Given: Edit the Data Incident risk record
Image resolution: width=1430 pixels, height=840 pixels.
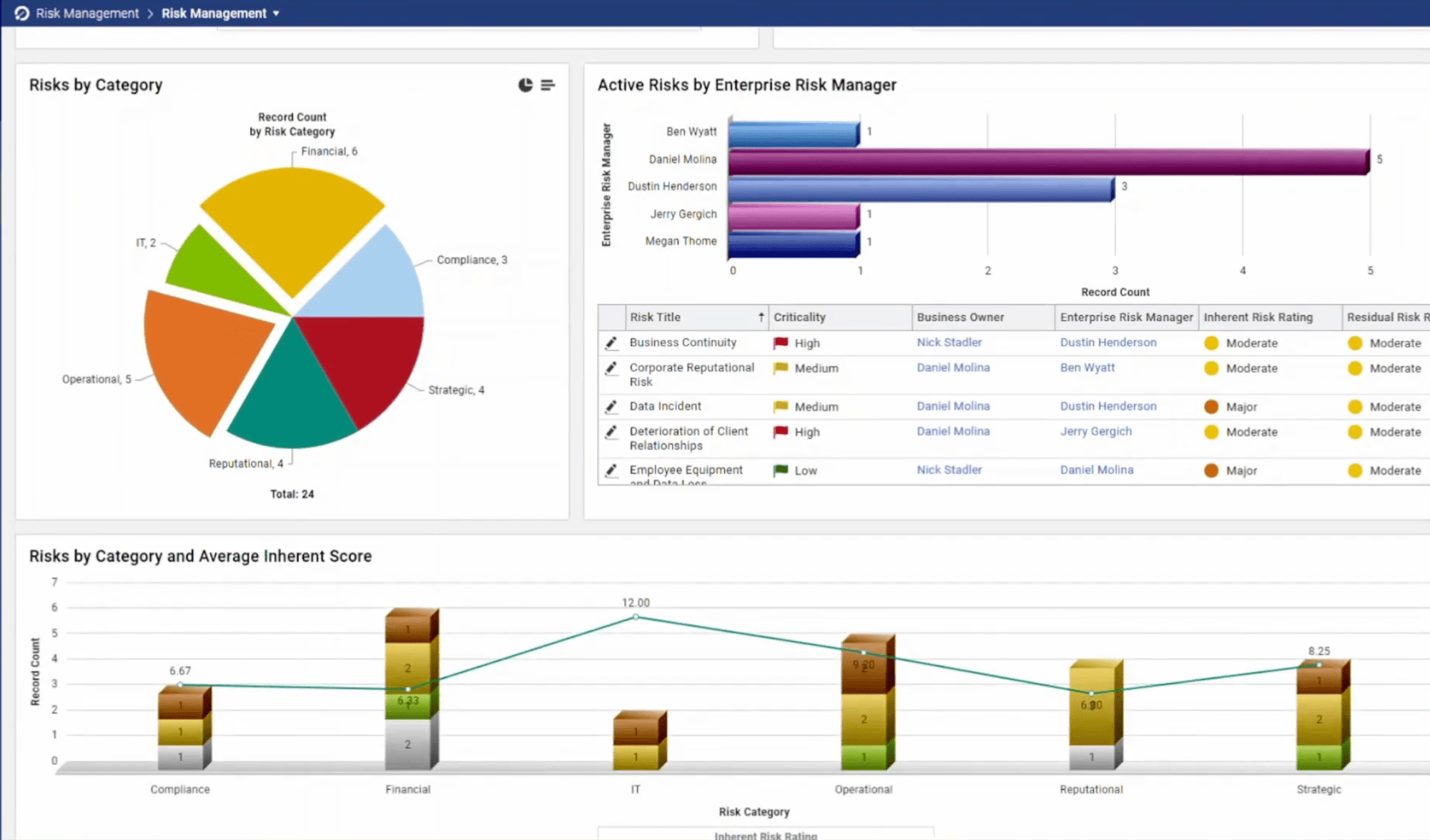Looking at the screenshot, I should tap(611, 406).
